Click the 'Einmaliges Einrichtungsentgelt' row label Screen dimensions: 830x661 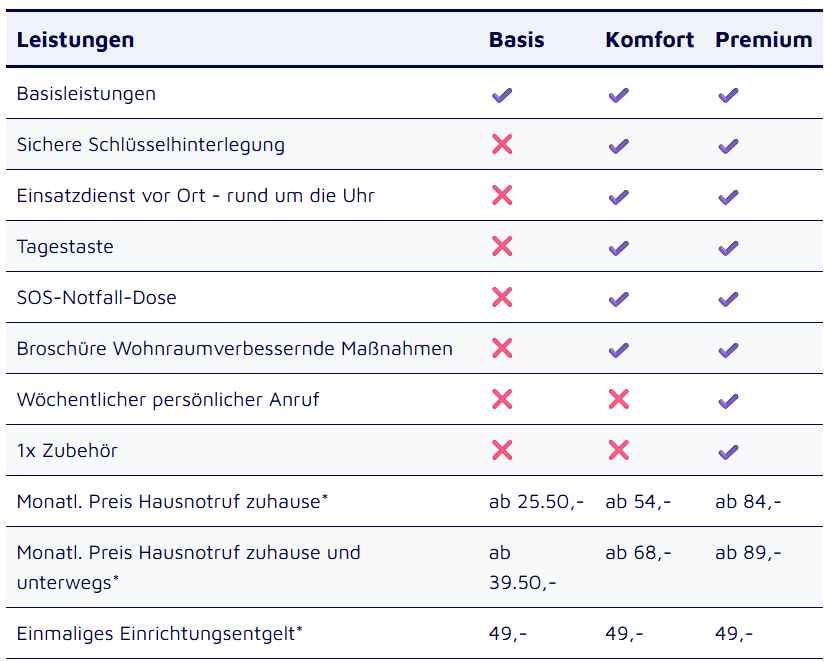160,633
